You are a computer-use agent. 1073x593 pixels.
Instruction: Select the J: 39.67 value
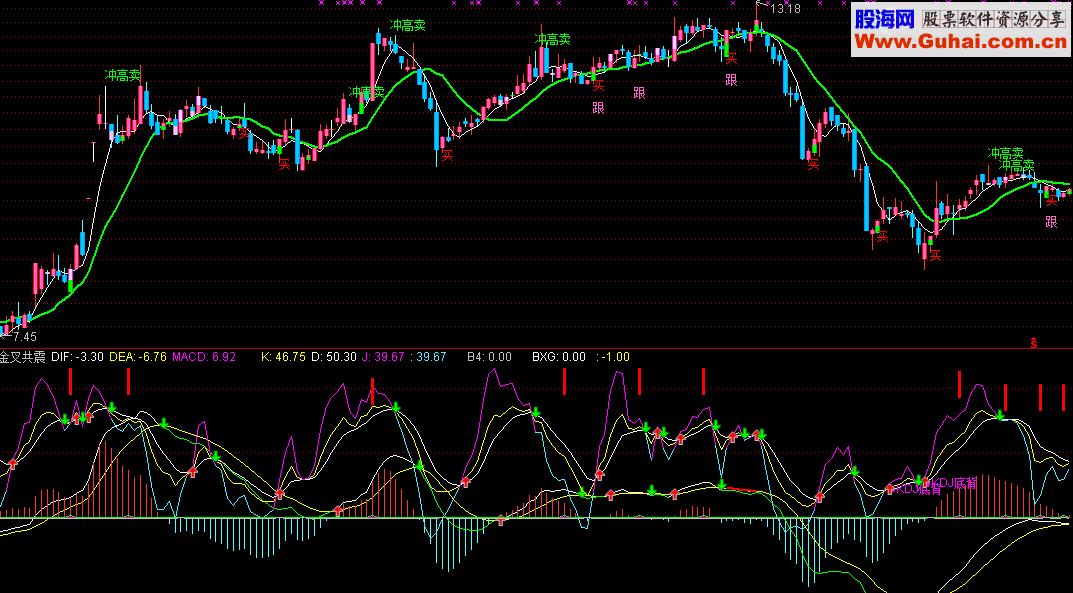coord(383,357)
